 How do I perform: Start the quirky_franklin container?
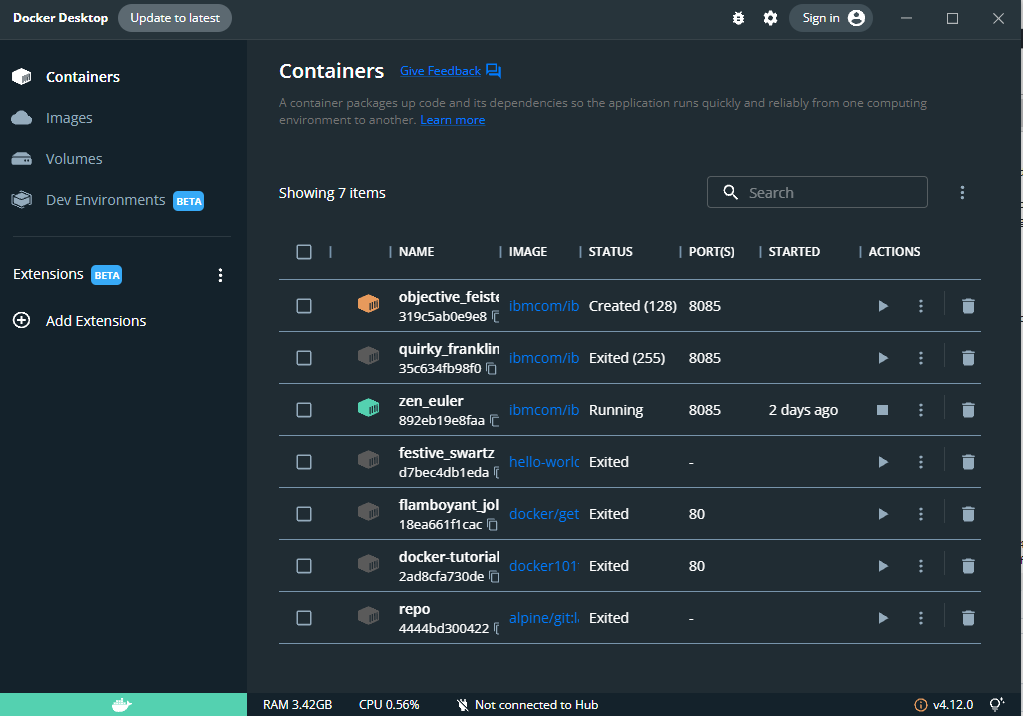[x=883, y=357]
